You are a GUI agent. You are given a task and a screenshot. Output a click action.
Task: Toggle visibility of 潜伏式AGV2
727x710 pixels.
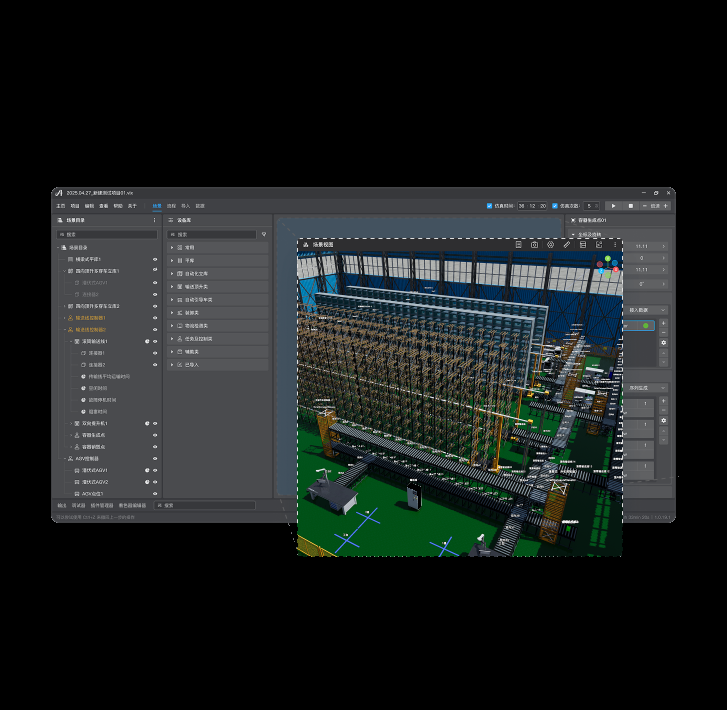pos(155,482)
